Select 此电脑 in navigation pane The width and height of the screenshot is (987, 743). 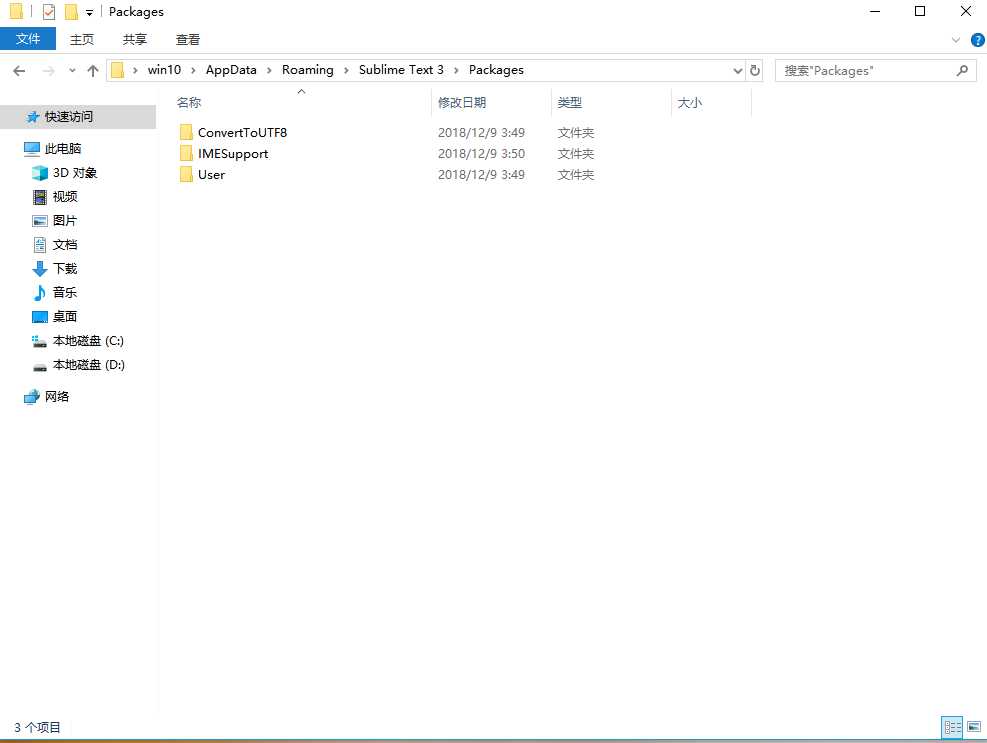(x=62, y=149)
